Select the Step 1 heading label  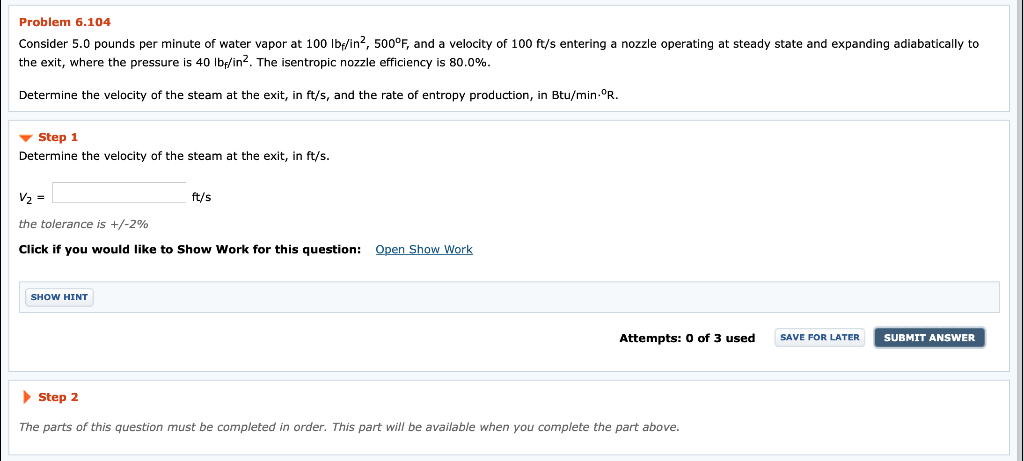pos(58,137)
